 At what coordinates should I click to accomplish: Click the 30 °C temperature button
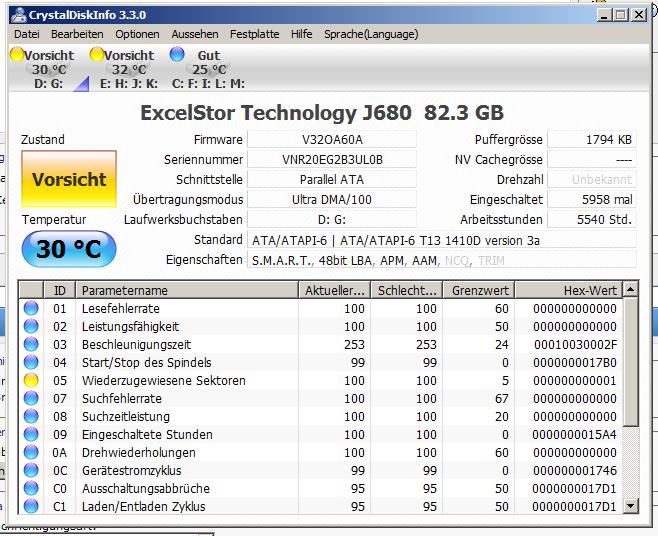pyautogui.click(x=69, y=249)
